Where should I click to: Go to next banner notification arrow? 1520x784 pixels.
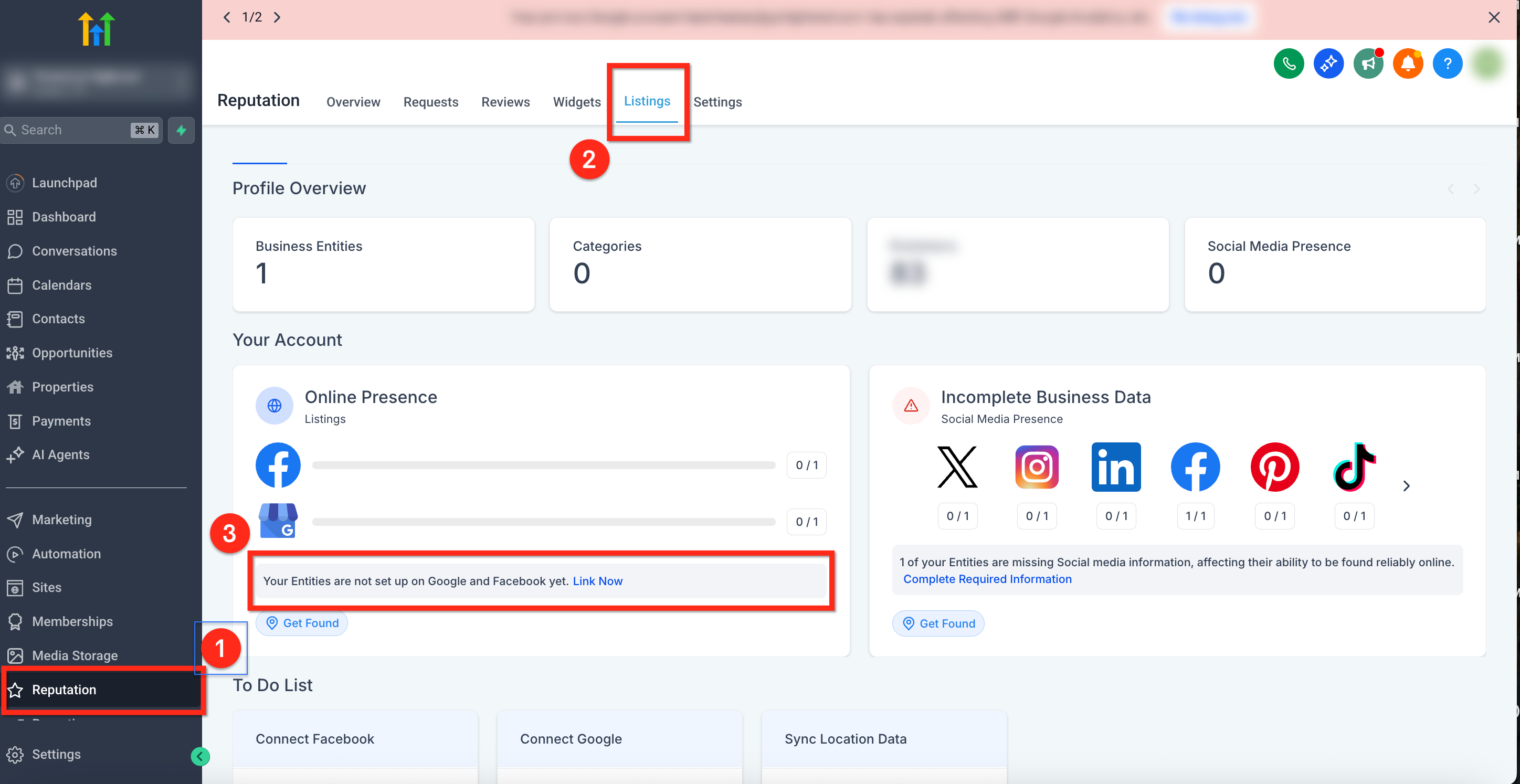click(277, 17)
